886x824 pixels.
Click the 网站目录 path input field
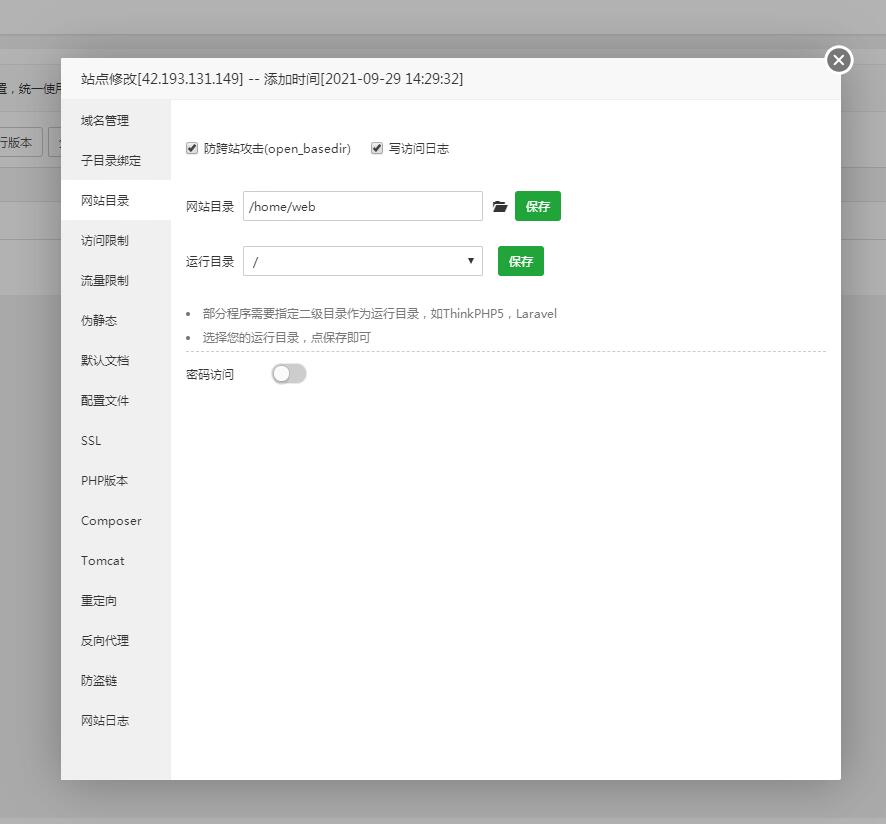(x=362, y=207)
